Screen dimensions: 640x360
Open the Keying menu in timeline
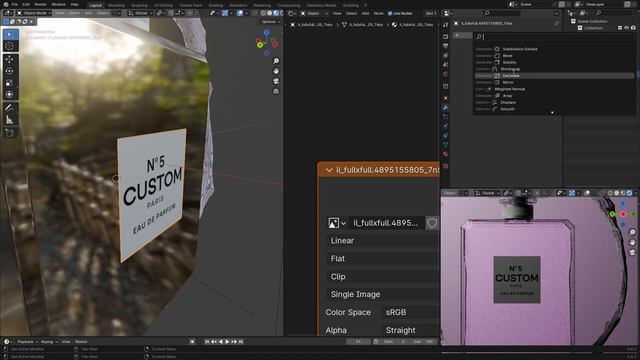coord(49,342)
